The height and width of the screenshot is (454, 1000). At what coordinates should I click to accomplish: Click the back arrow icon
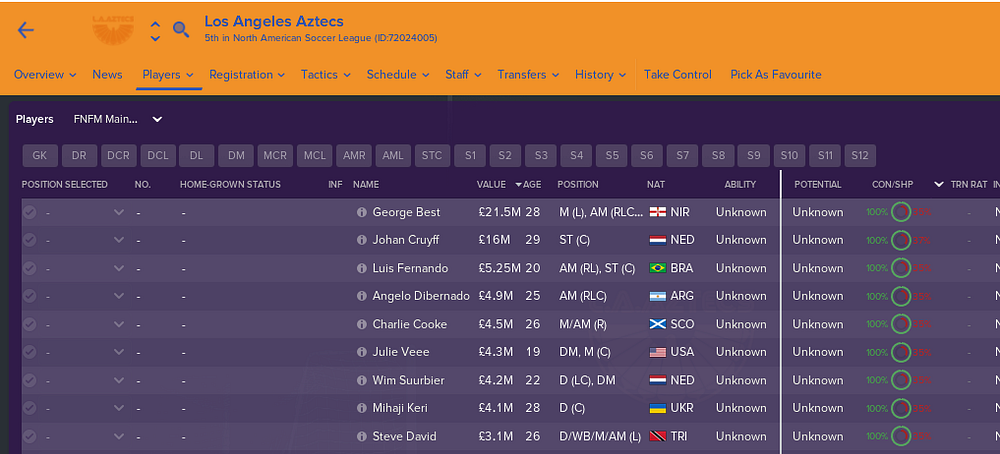tap(26, 30)
